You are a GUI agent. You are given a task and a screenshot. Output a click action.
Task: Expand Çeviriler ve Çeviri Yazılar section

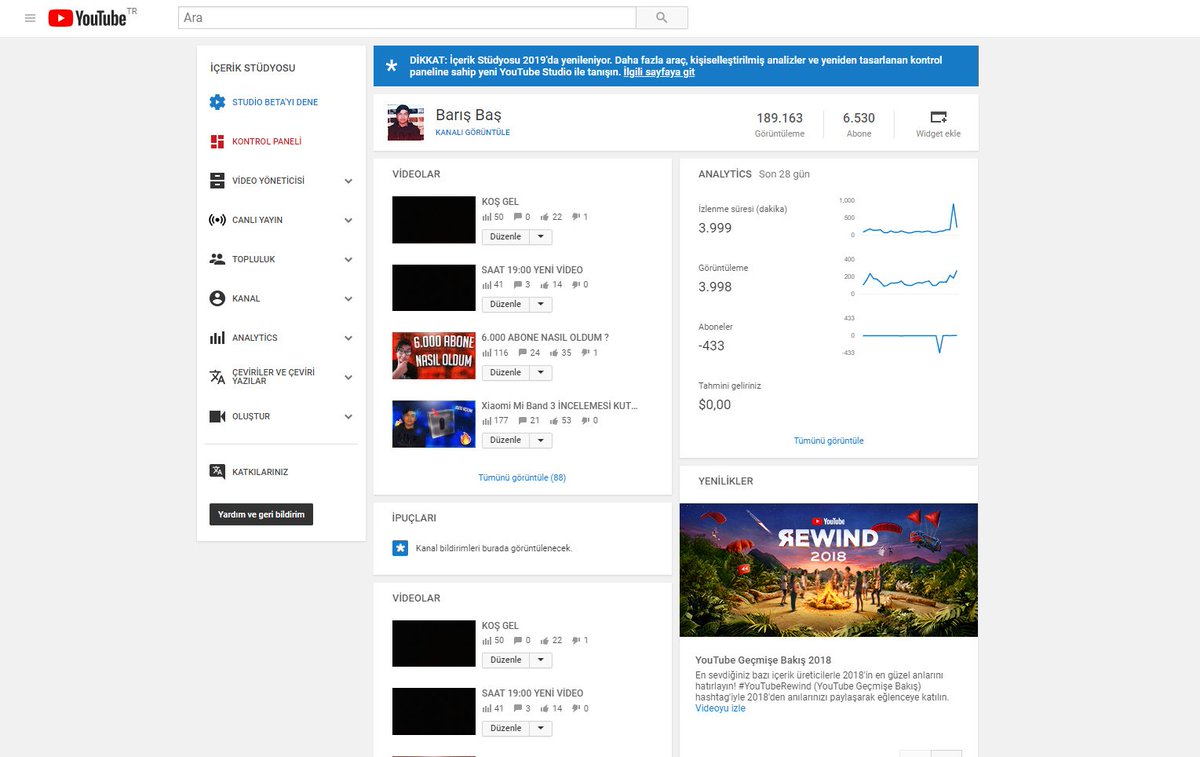click(x=348, y=377)
